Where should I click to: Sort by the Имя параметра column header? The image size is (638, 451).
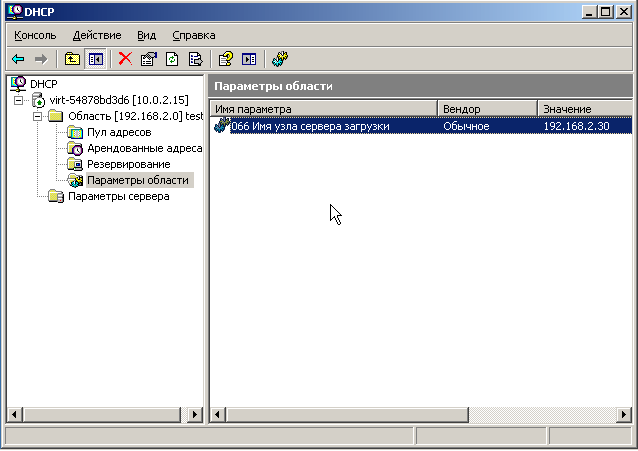click(x=322, y=108)
